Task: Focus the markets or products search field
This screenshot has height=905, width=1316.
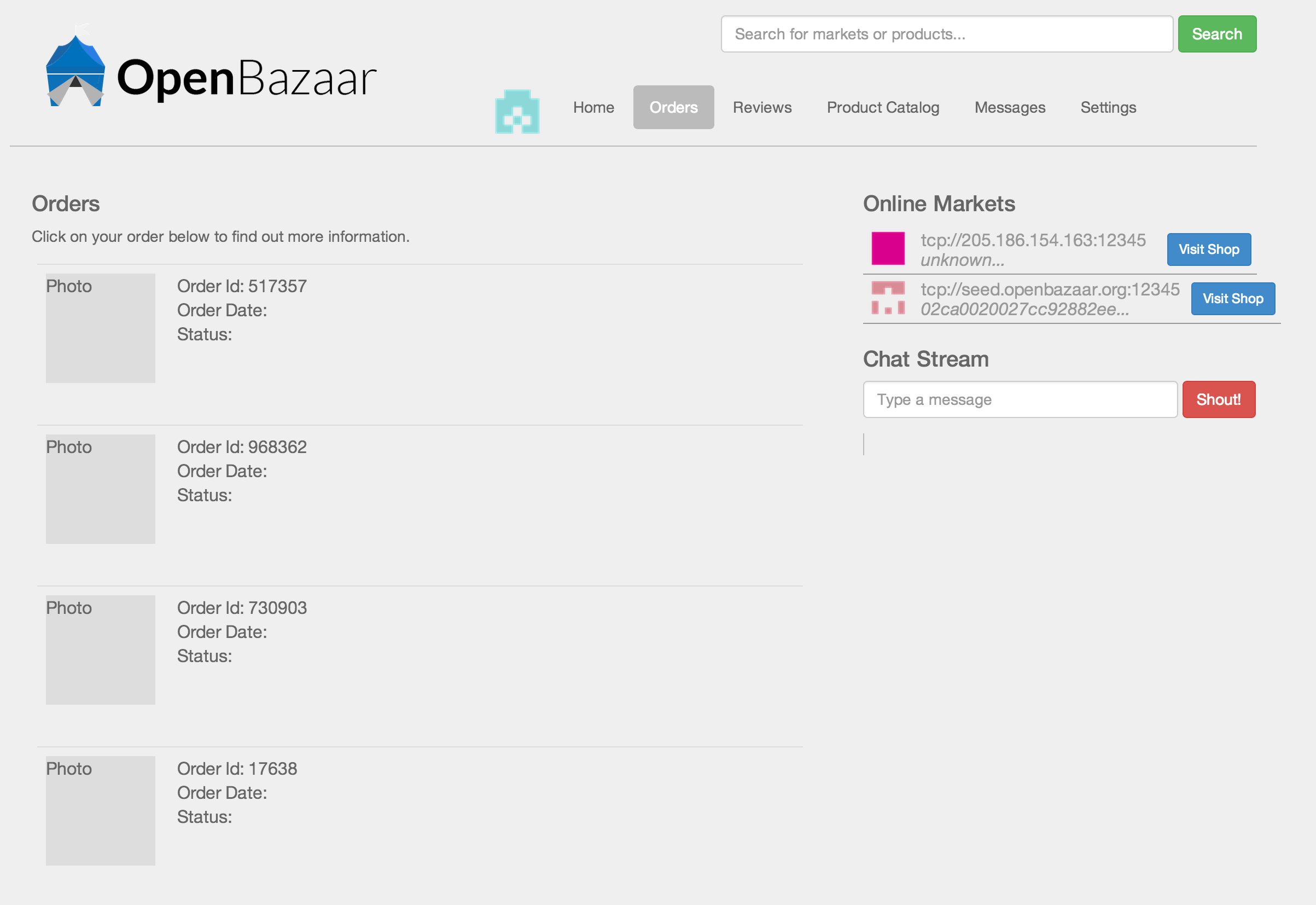Action: pos(946,34)
